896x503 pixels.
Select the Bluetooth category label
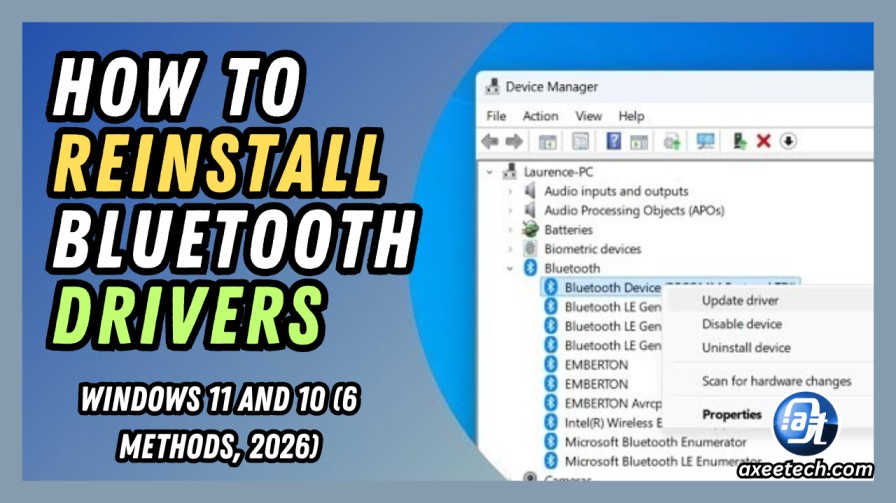point(572,268)
